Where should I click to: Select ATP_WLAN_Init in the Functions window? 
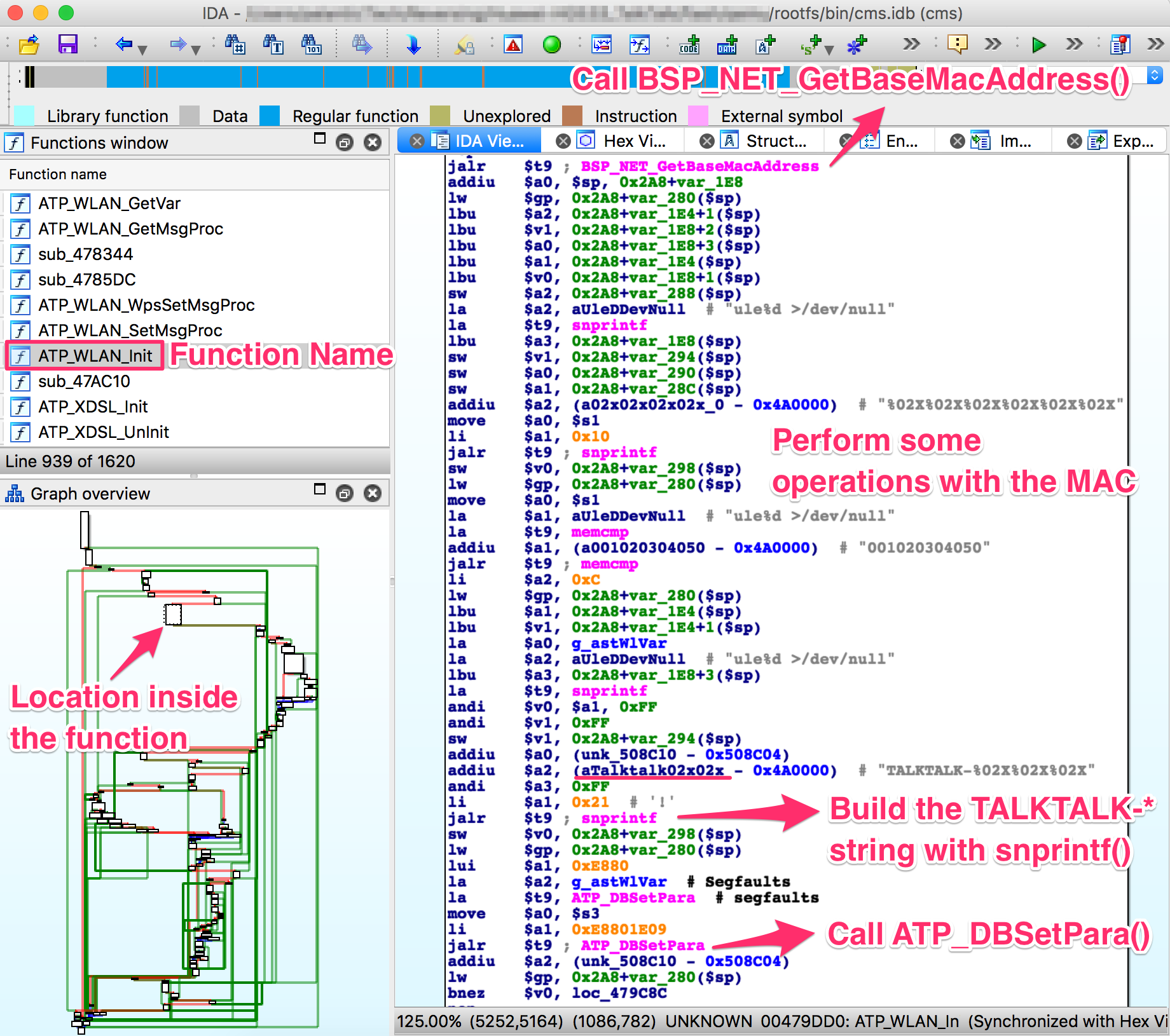[x=95, y=356]
